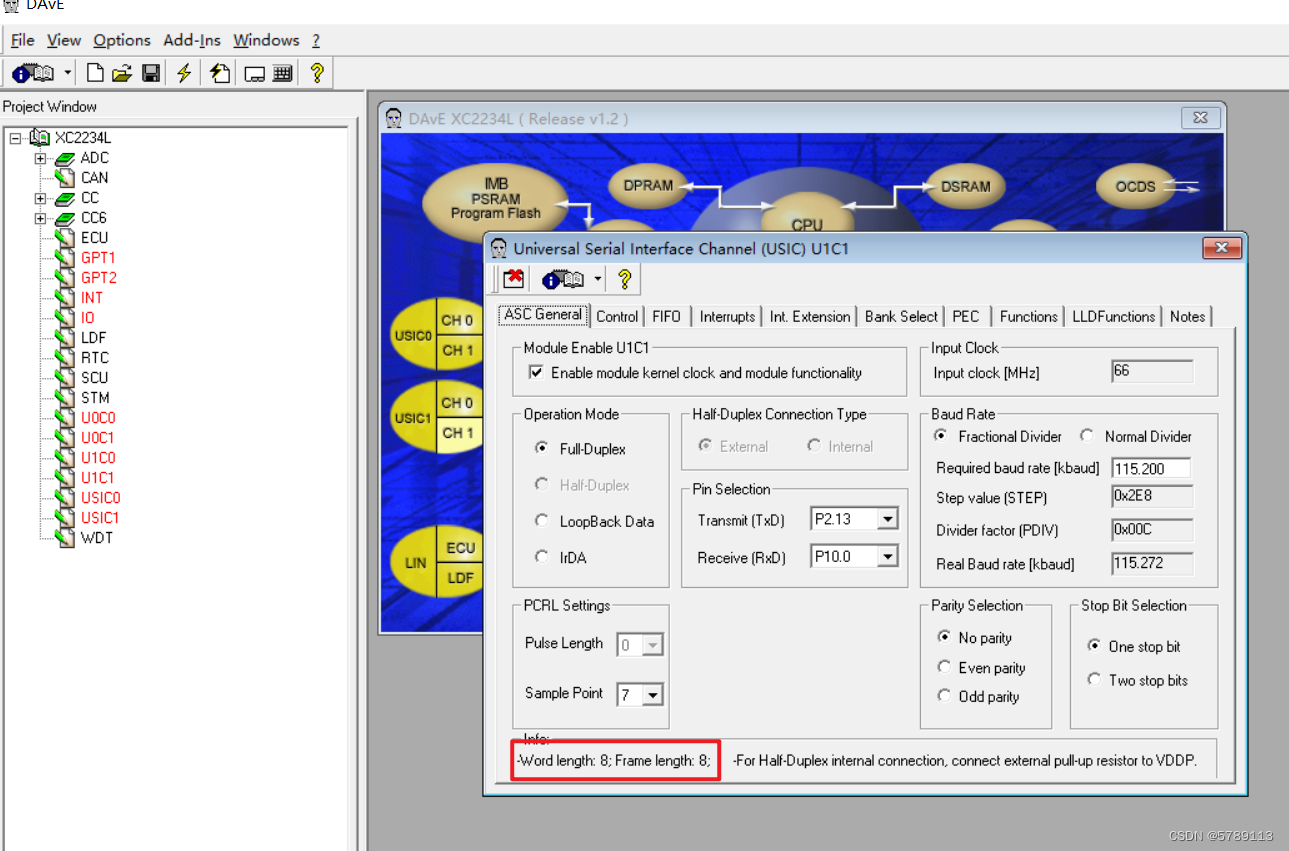Click the DPRAM block in diagram
Screen dimensions: 1289x851
coord(649,185)
